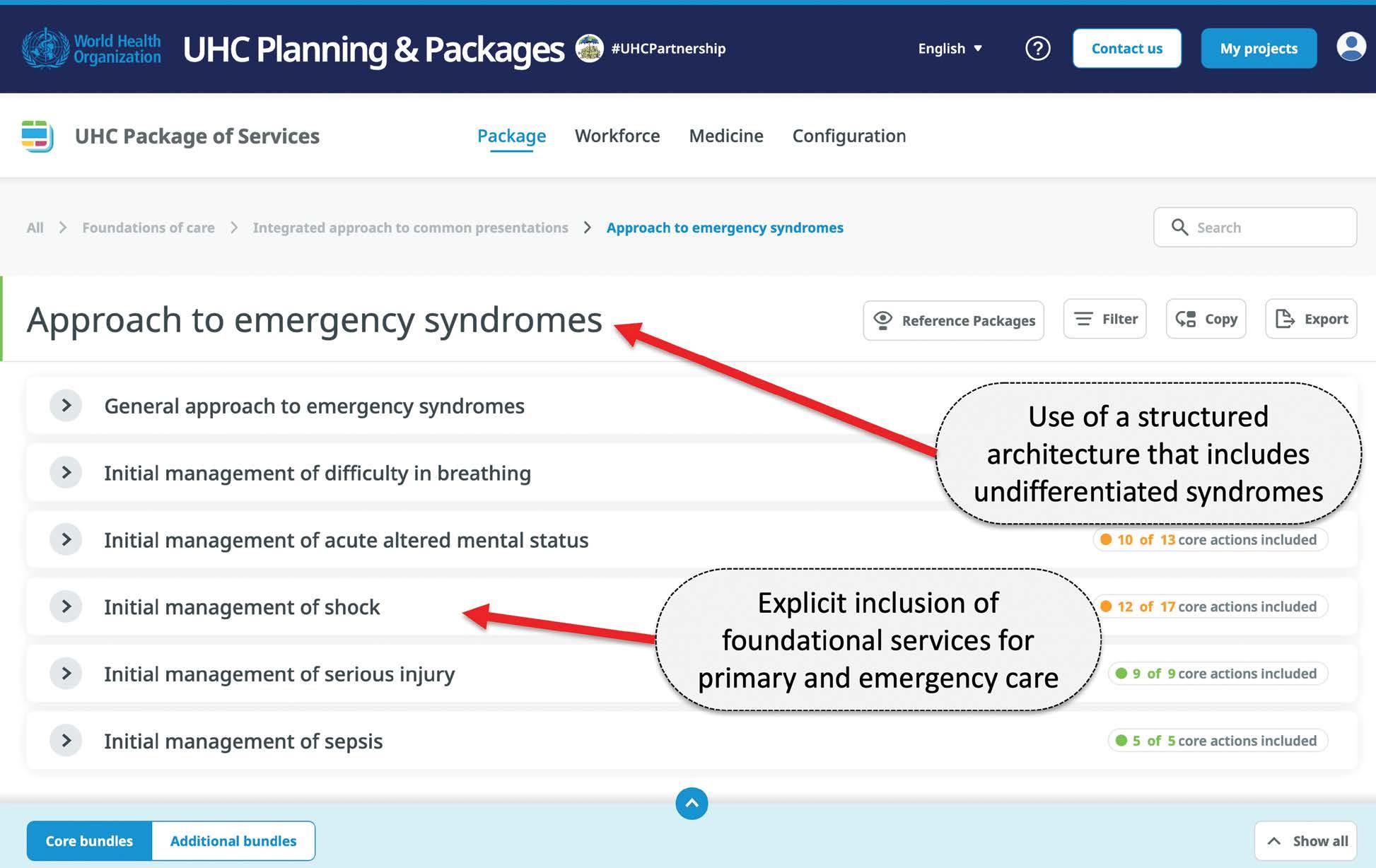
Task: Navigate to Foundations of care breadcrumb
Action: coord(148,228)
